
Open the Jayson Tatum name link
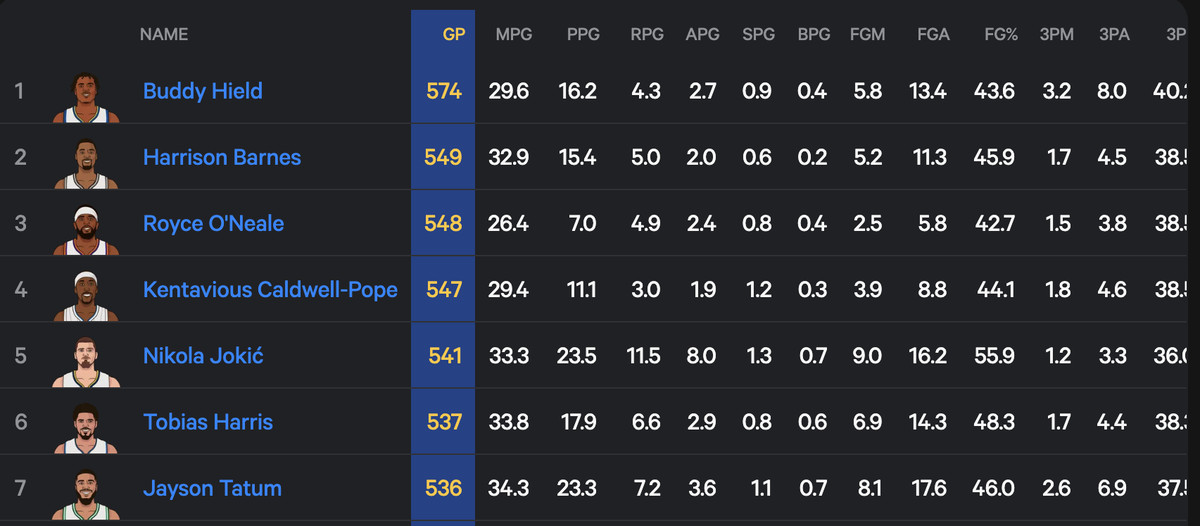tap(212, 488)
